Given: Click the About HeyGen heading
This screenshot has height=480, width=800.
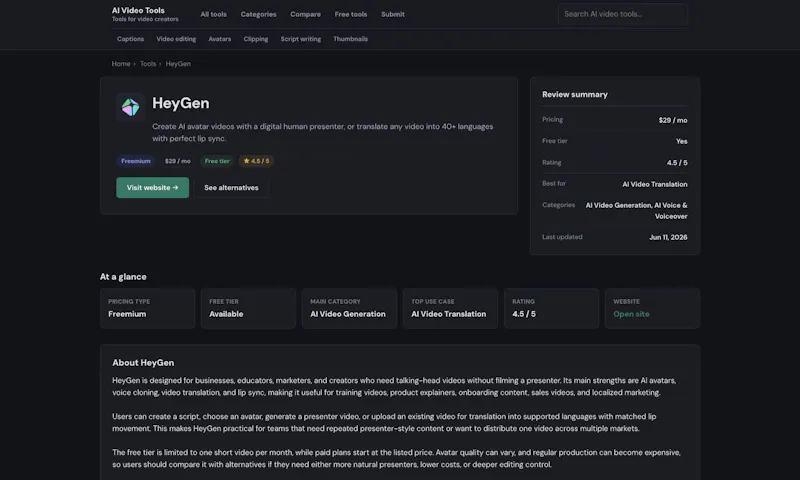Looking at the screenshot, I should point(143,363).
